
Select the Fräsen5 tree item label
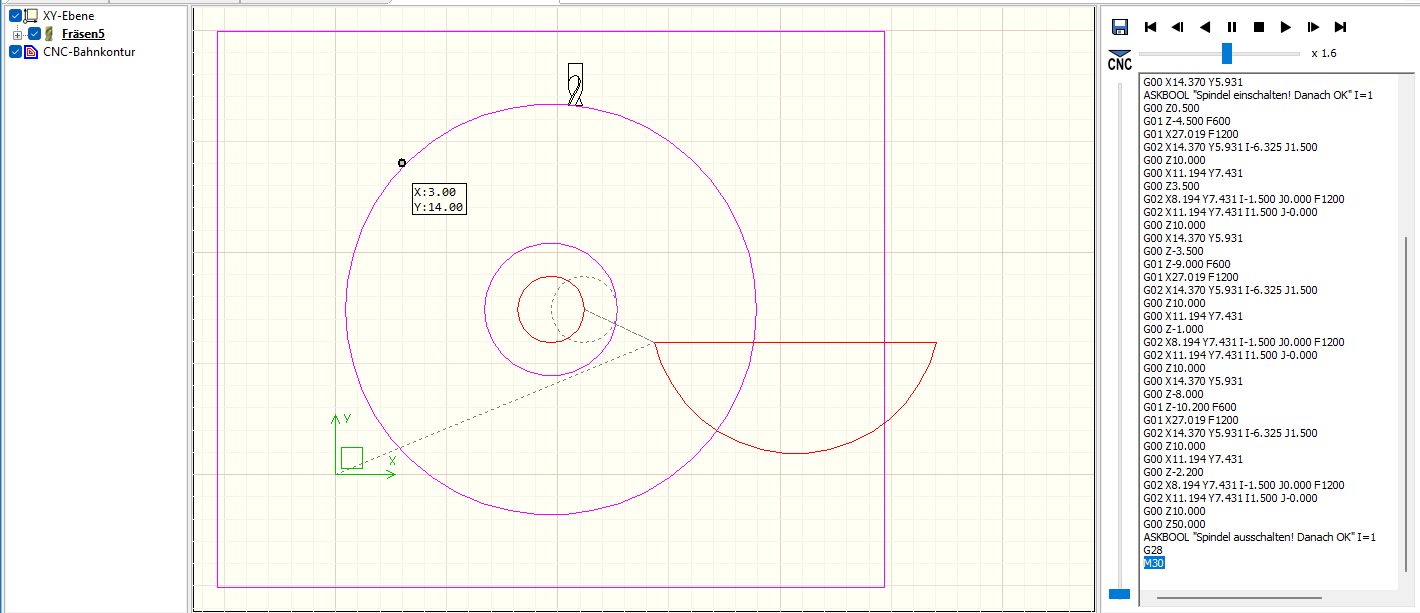(x=83, y=34)
